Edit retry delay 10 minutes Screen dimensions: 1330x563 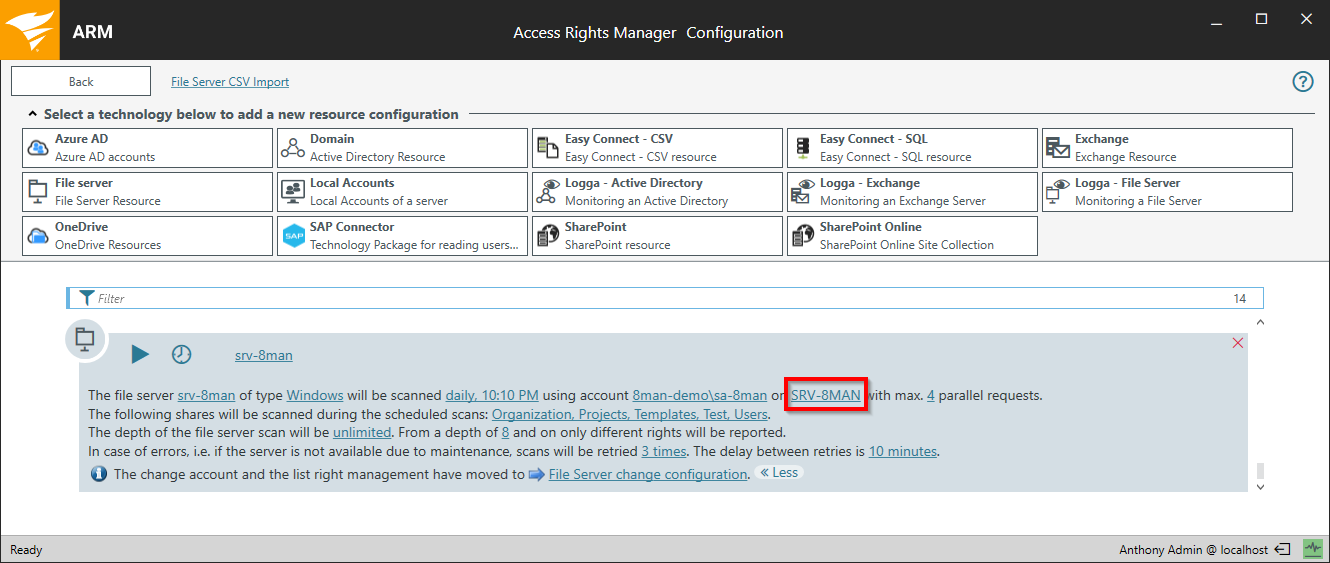(903, 451)
